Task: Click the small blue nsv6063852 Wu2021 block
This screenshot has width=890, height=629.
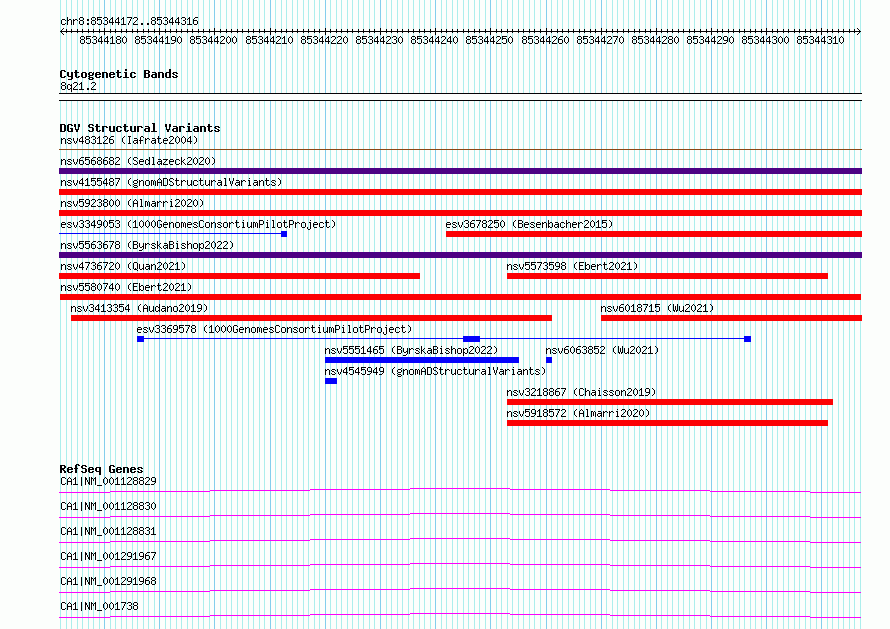Action: (x=549, y=360)
